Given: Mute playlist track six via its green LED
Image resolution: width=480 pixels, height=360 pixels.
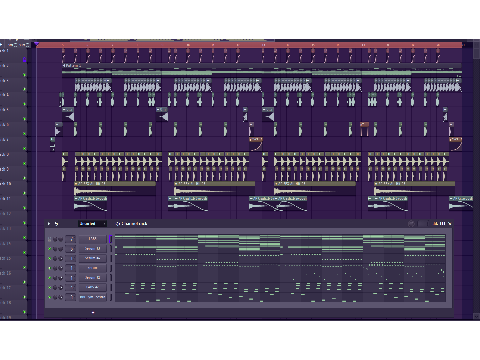Looking at the screenshot, I should click(24, 134).
